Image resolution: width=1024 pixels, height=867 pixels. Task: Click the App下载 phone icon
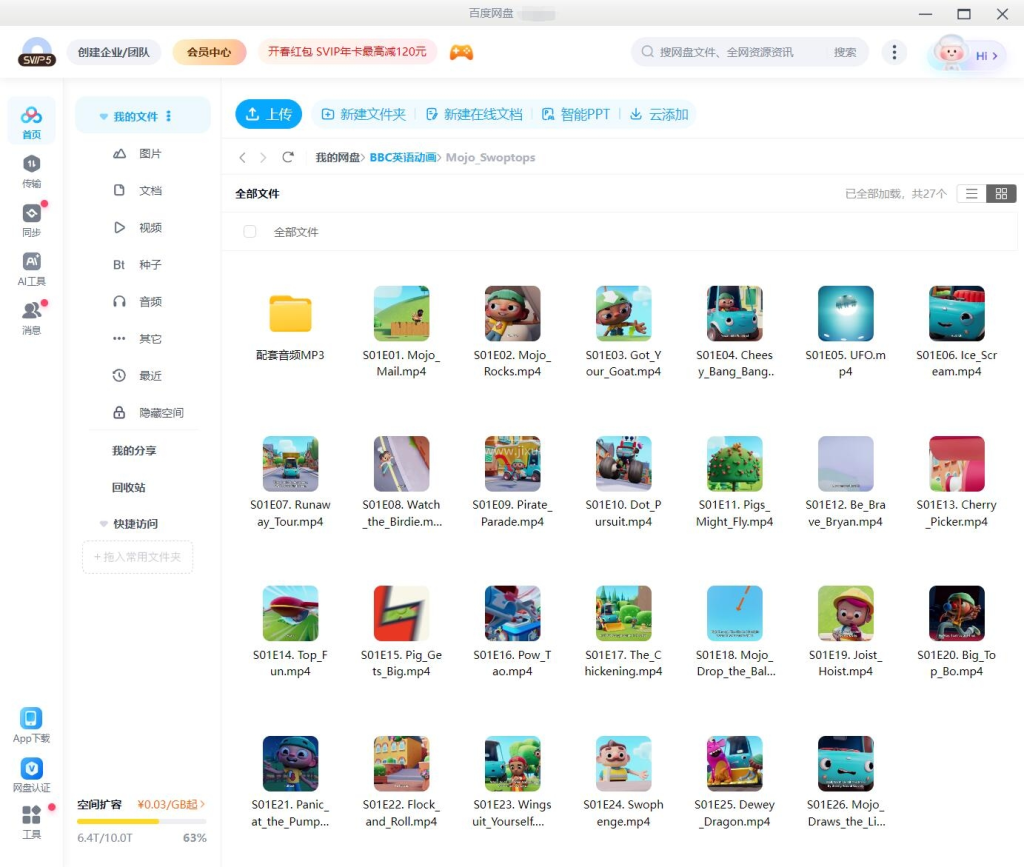[x=31, y=719]
